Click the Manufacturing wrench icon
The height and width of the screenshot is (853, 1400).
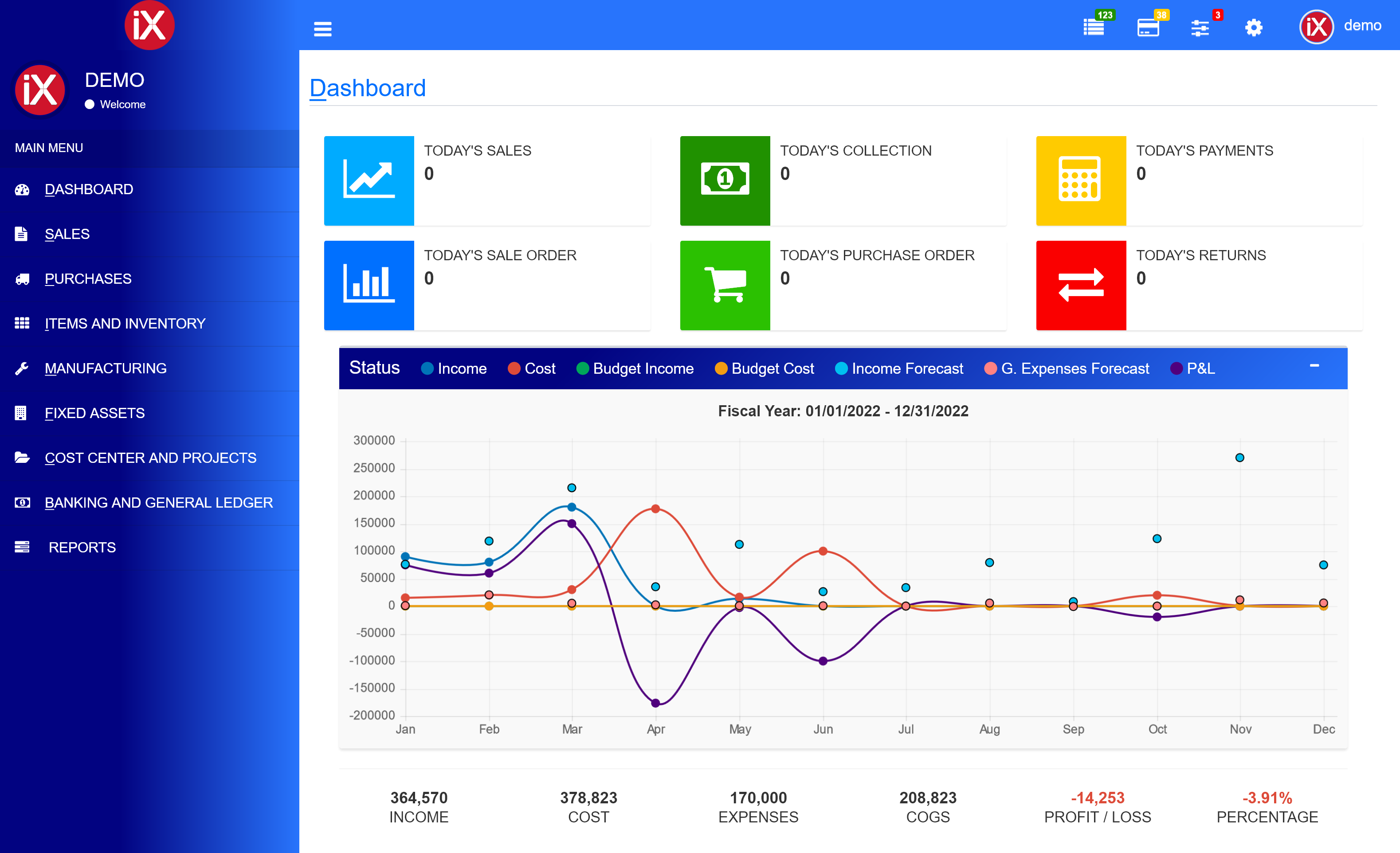[x=22, y=368]
